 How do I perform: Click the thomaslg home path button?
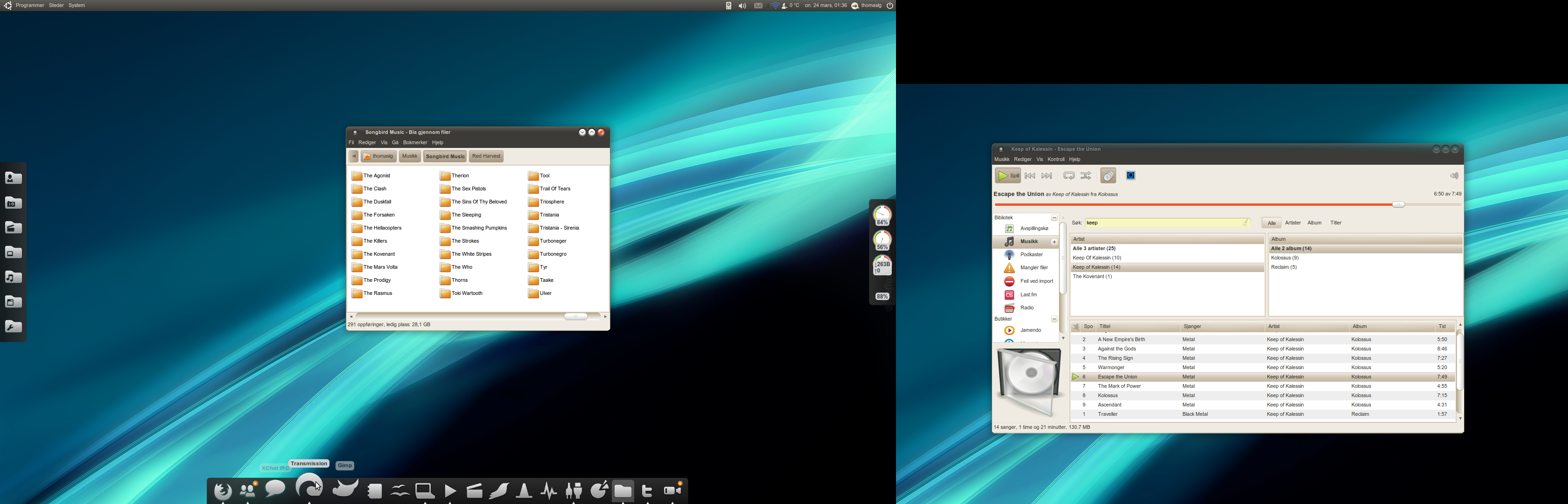click(378, 156)
